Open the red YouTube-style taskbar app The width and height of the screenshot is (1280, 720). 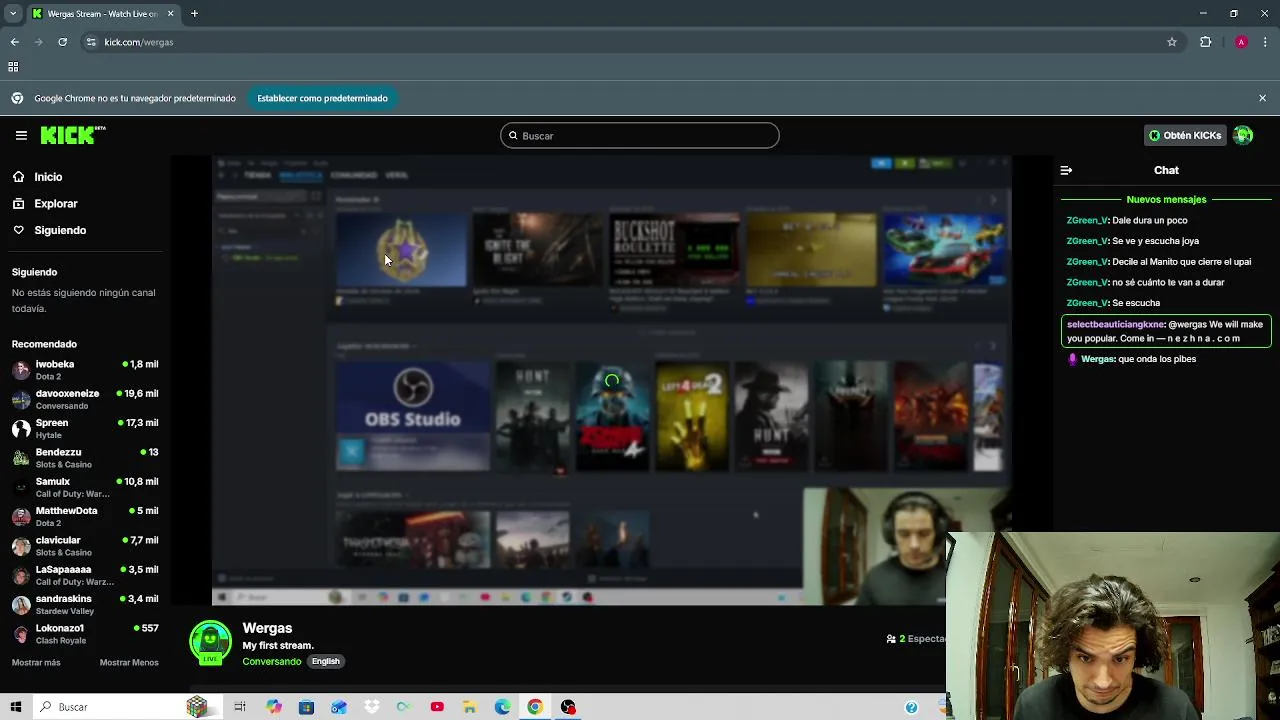click(437, 707)
